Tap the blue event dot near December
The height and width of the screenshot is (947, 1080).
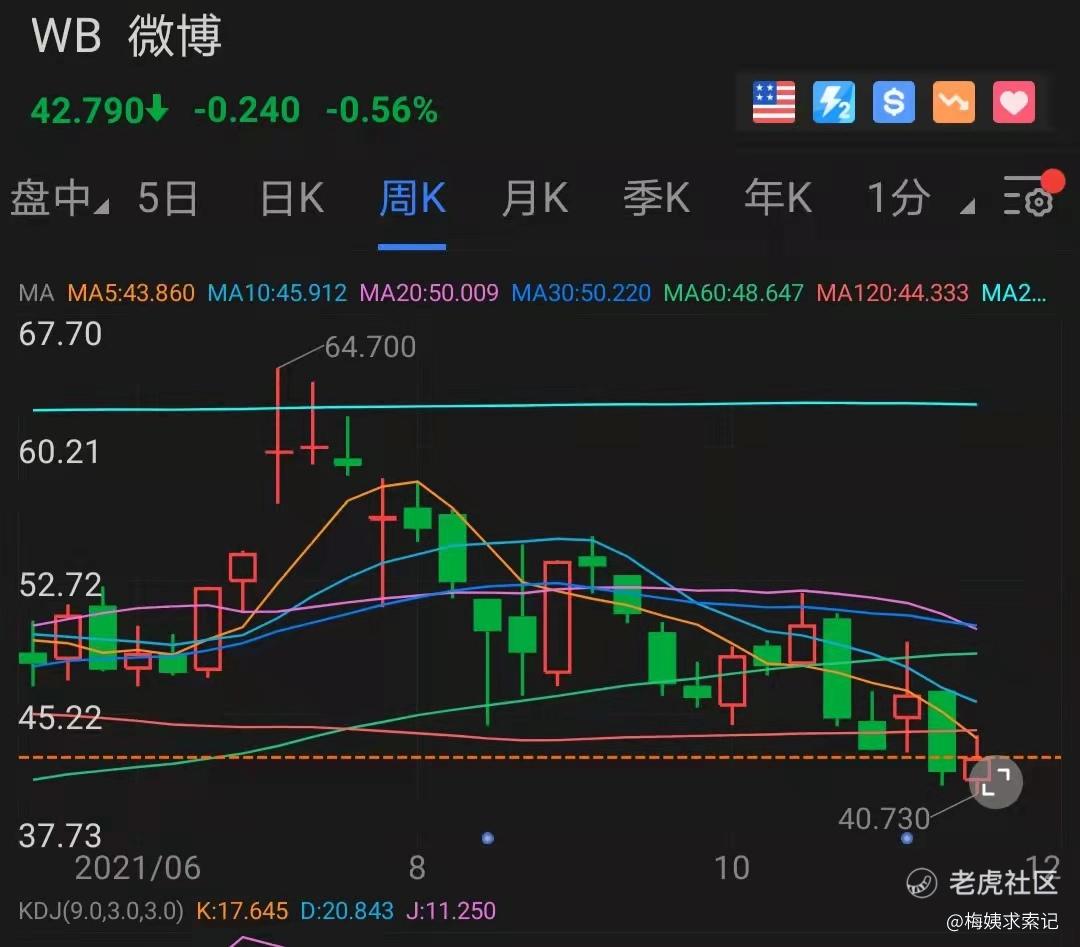pyautogui.click(x=906, y=838)
